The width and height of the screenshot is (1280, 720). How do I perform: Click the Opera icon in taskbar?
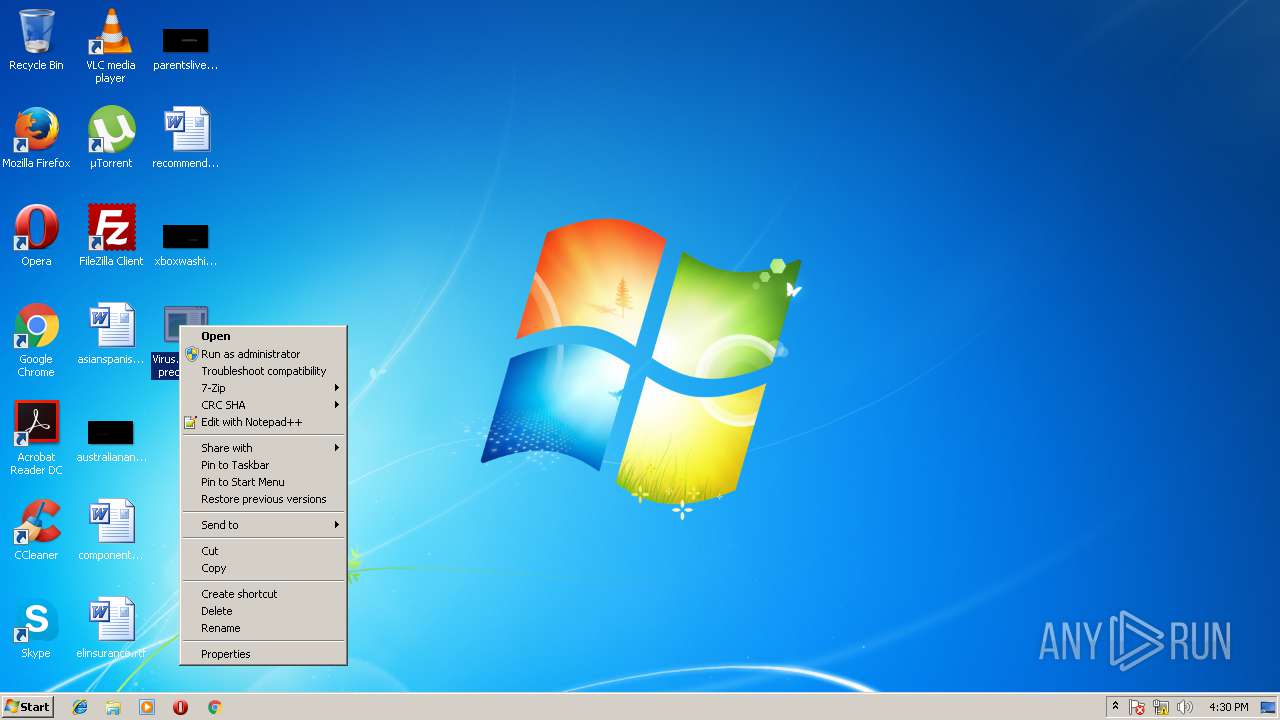tap(180, 707)
